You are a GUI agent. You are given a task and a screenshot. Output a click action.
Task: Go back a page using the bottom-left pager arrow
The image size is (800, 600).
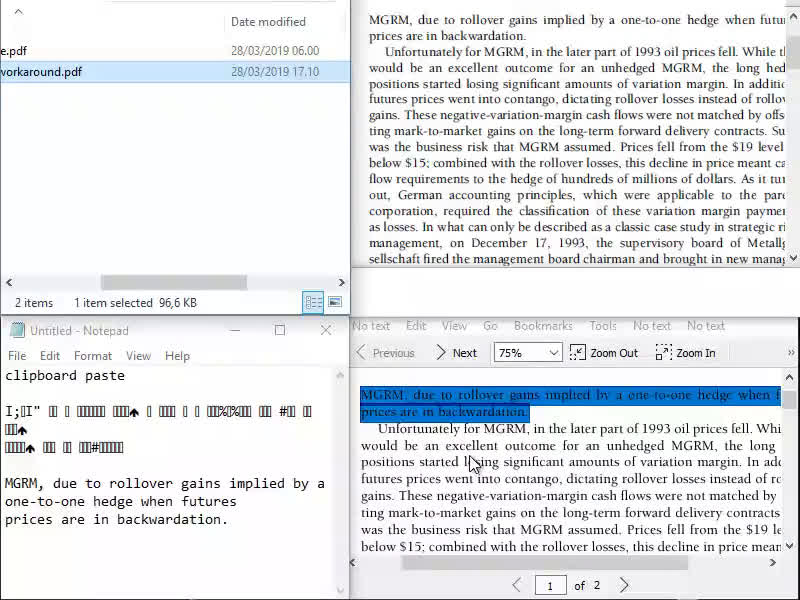click(x=517, y=587)
